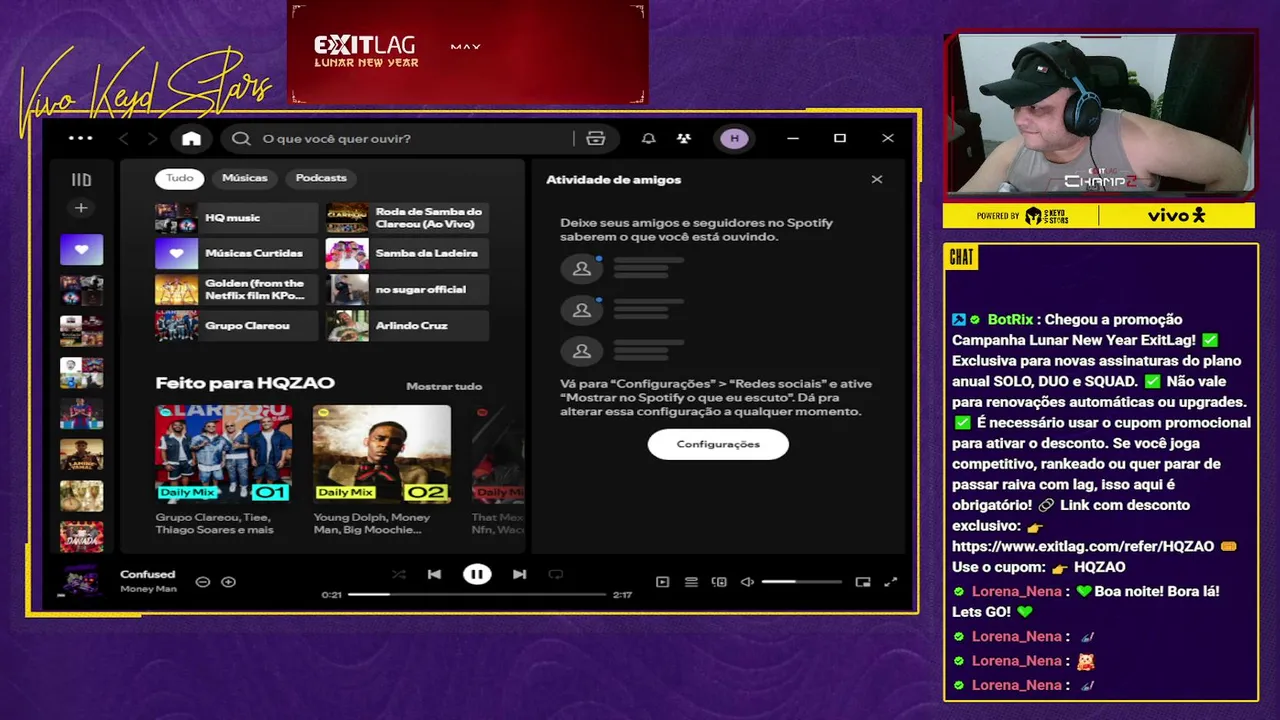Click the Atividade de amigos heading

click(613, 180)
